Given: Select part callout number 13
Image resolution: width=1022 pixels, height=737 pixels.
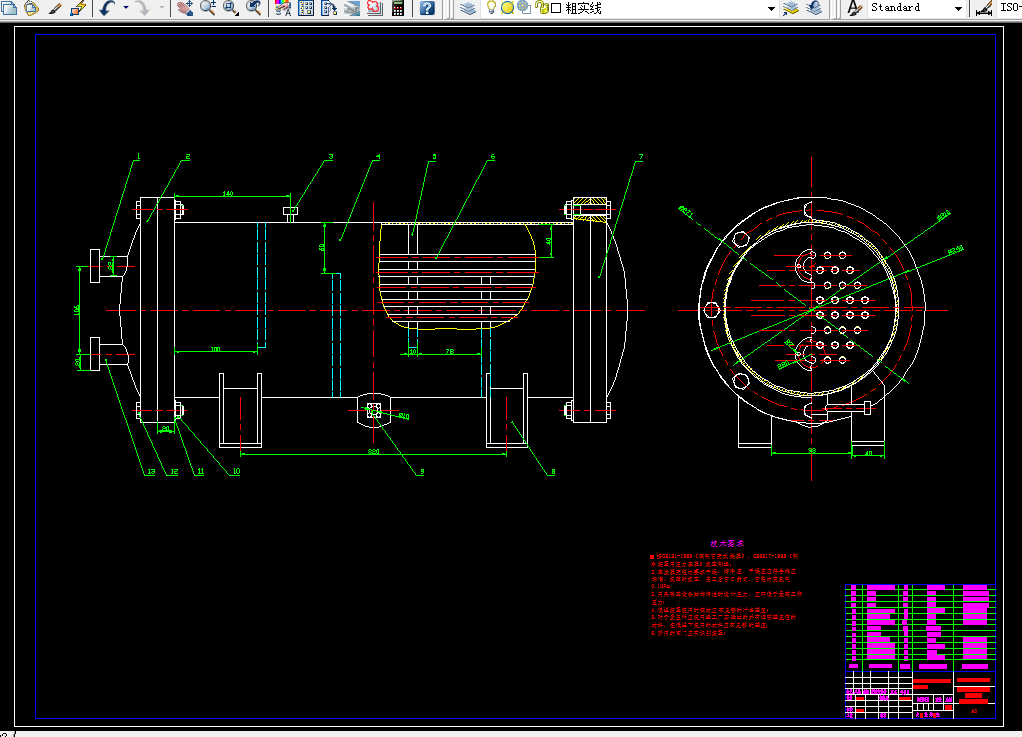Looking at the screenshot, I should coord(151,471).
